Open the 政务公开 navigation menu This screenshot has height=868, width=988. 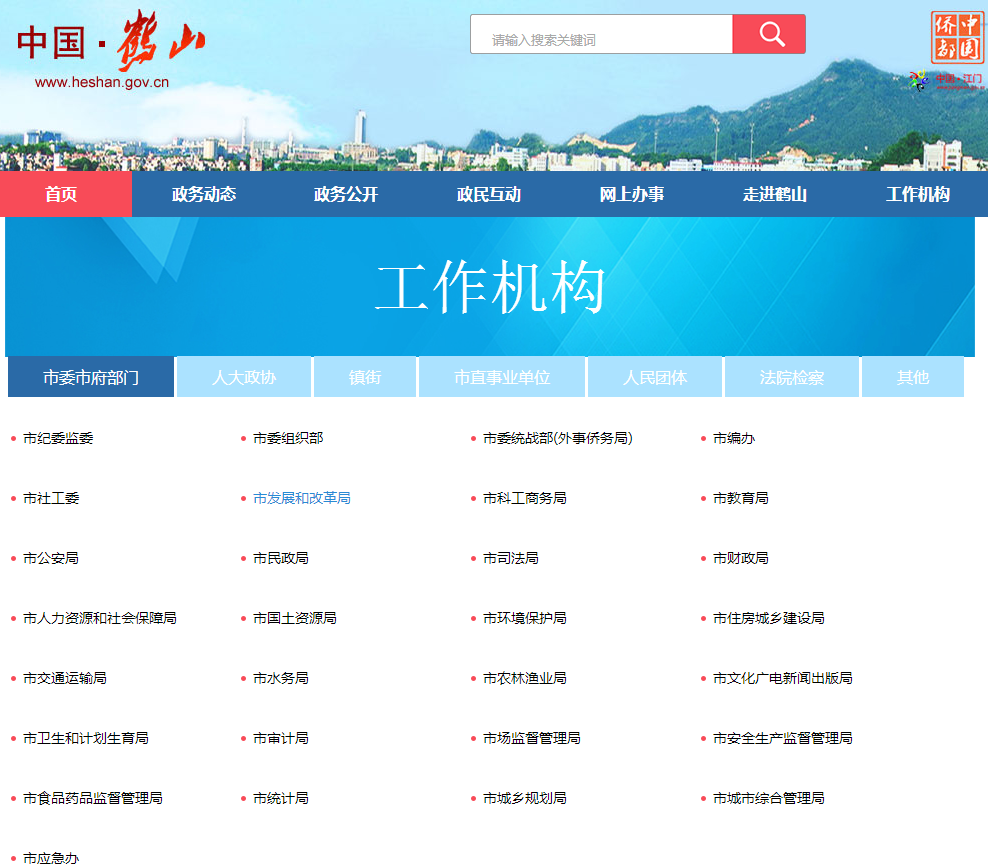[x=346, y=194]
